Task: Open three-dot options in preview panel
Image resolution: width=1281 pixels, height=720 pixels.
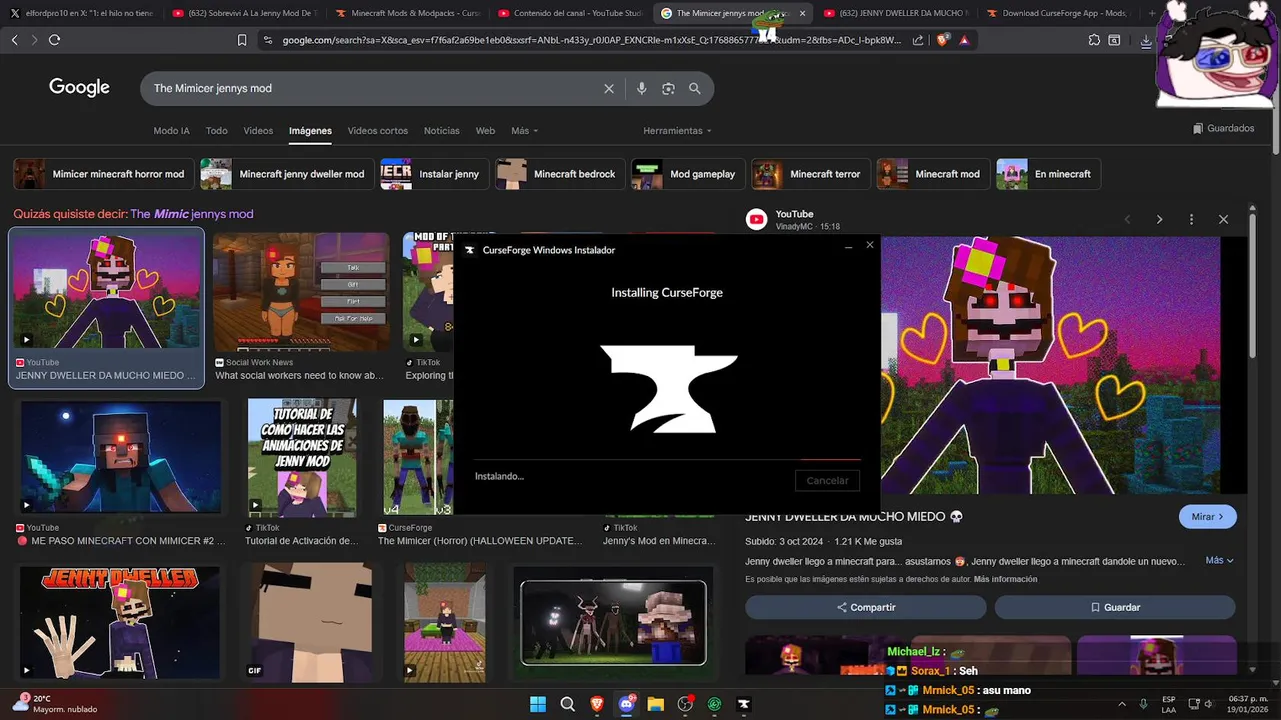Action: point(1191,219)
